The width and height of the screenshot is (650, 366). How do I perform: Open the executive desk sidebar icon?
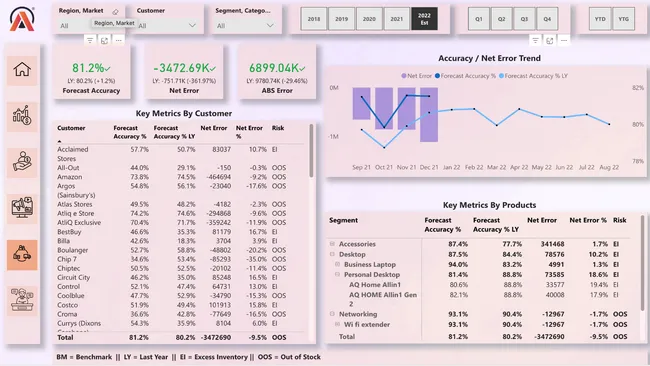click(x=22, y=300)
